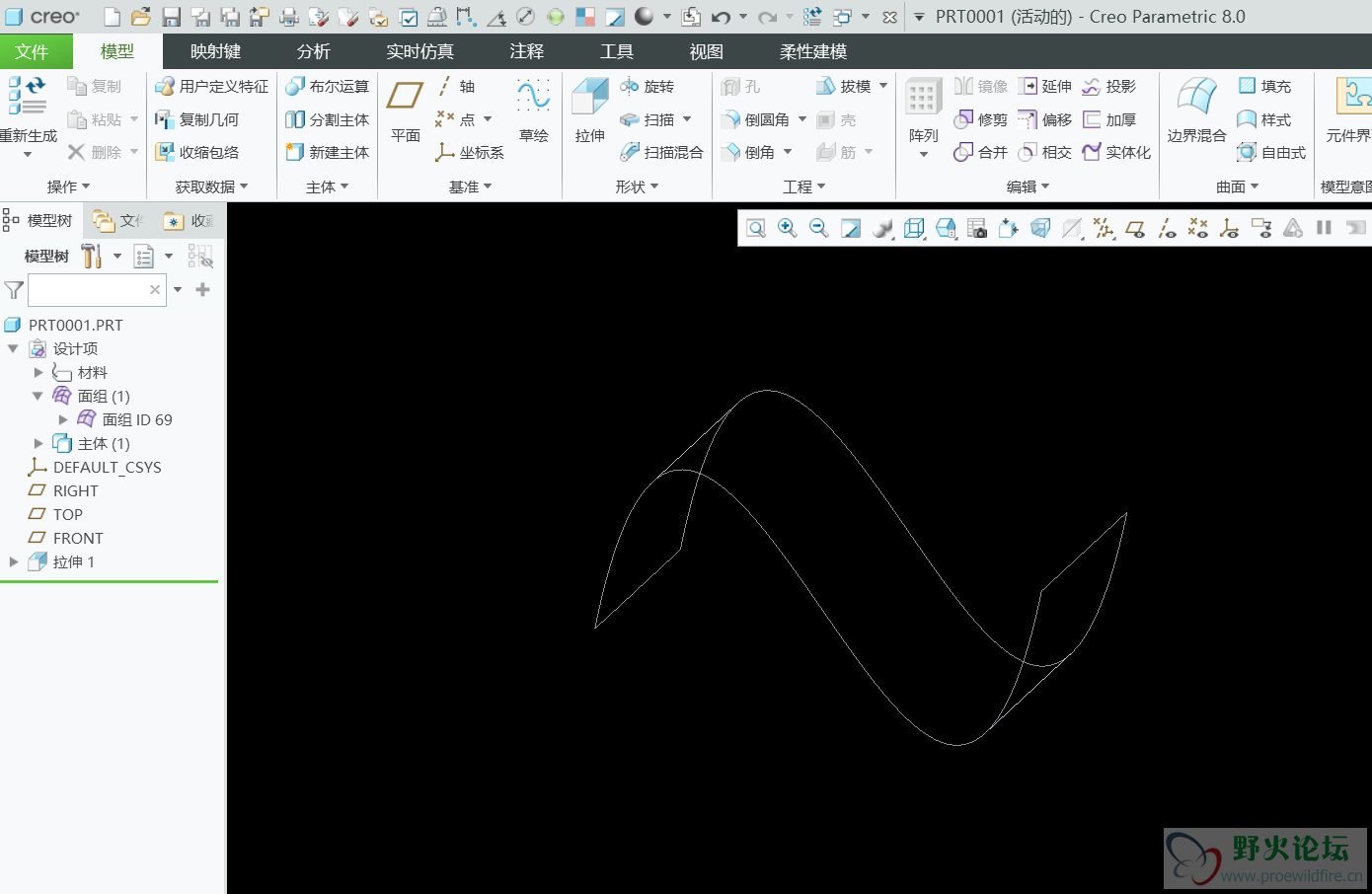Select the Thicken (加厚) tool
The width and height of the screenshot is (1372, 894).
pyautogui.click(x=1109, y=119)
